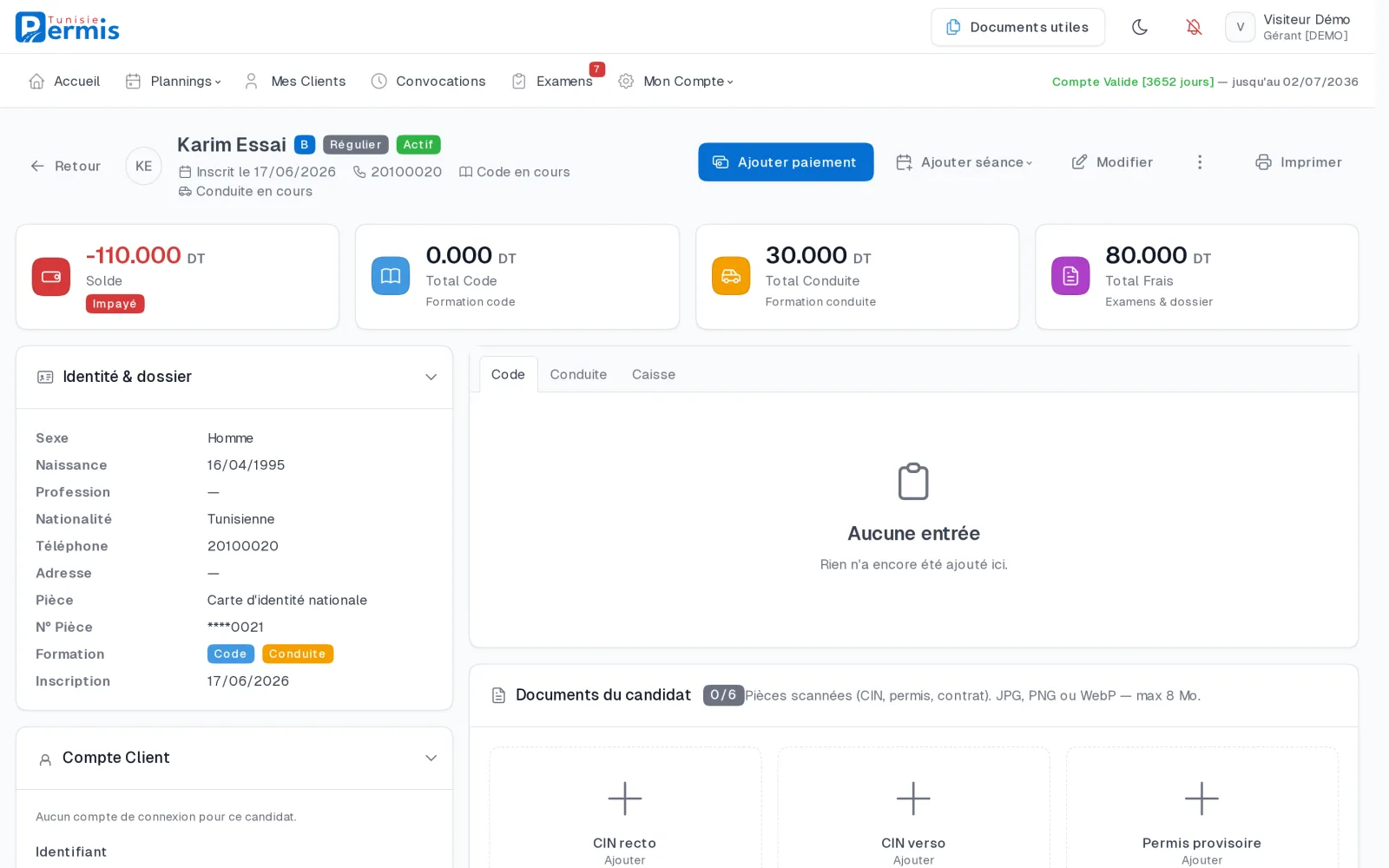Click the 30.000 DT Total Conduite value
Viewport: 1389px width, 868px height.
(818, 255)
